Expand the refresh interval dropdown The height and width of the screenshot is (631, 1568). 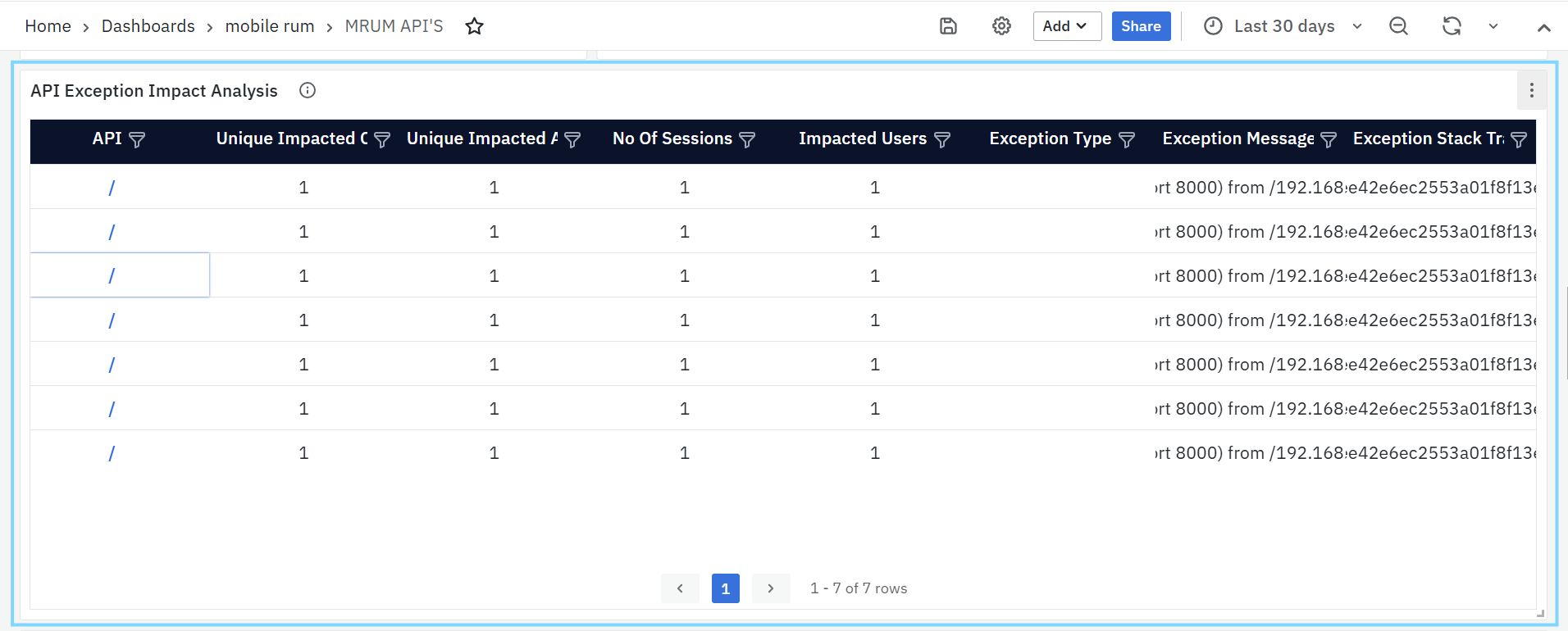click(1493, 26)
